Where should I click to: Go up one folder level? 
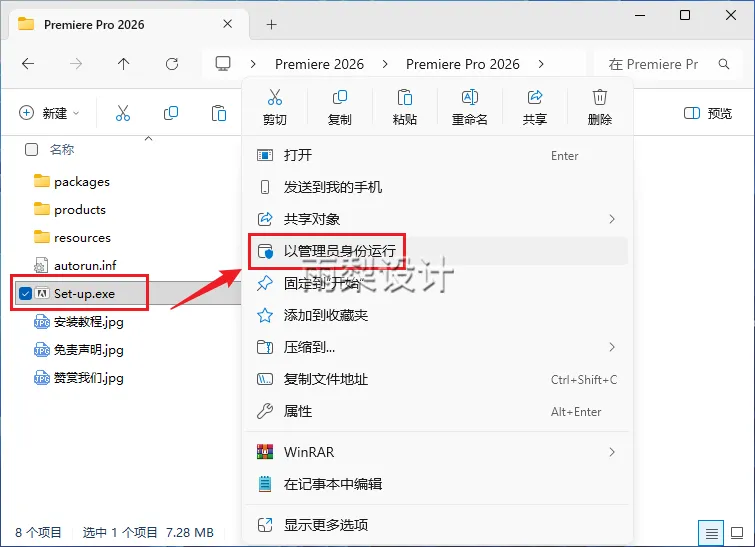[x=124, y=64]
